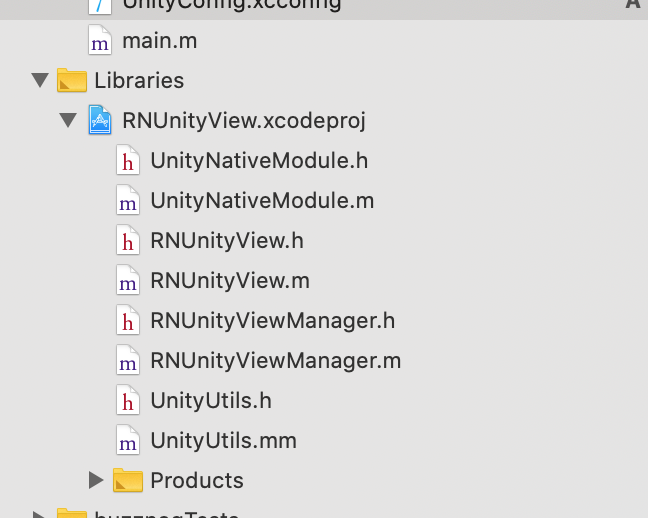Viewport: 648px width, 518px height.
Task: Click the UnityNativeModule.m file icon
Action: click(x=128, y=200)
